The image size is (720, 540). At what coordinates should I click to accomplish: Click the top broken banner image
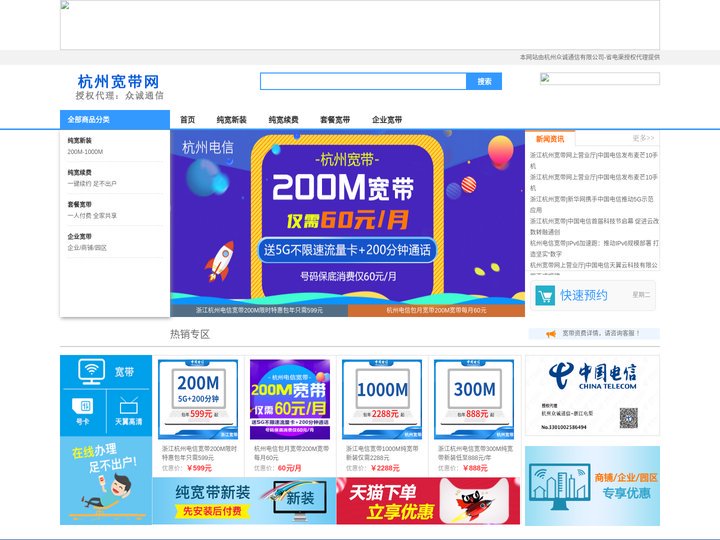360,25
